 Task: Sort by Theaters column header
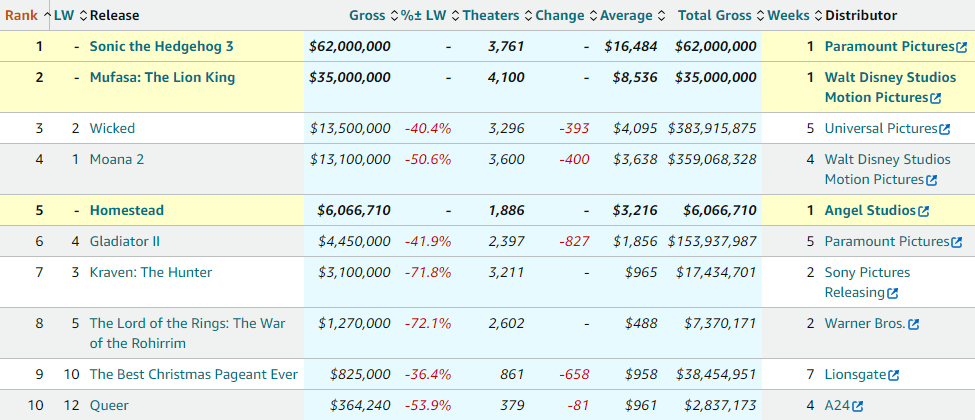click(490, 15)
